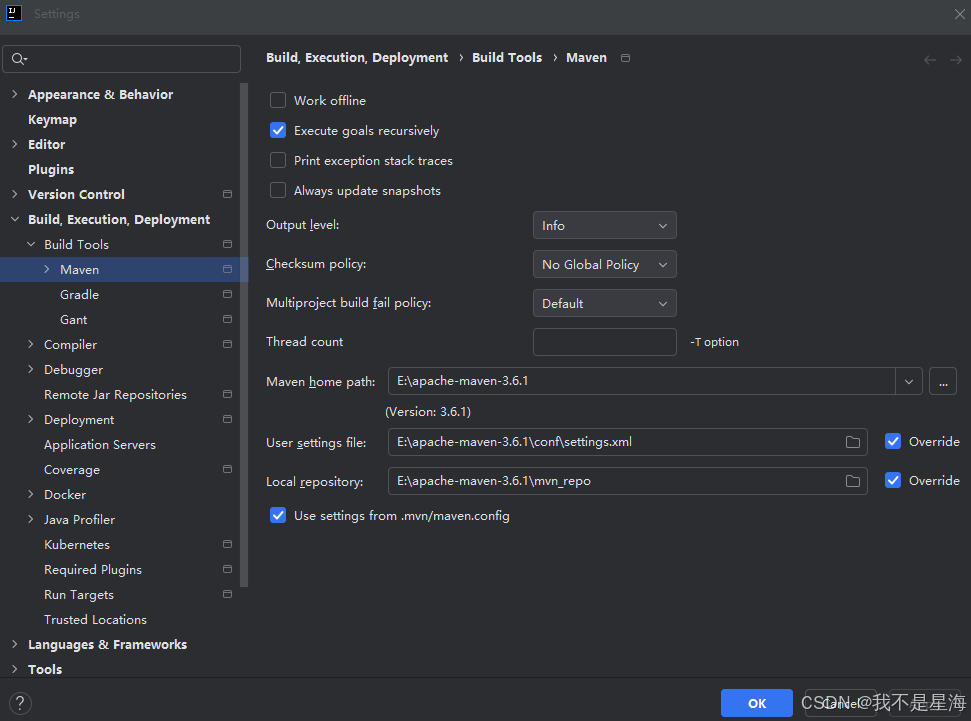The width and height of the screenshot is (971, 721).
Task: Browse folder for Local repository
Action: pos(853,481)
